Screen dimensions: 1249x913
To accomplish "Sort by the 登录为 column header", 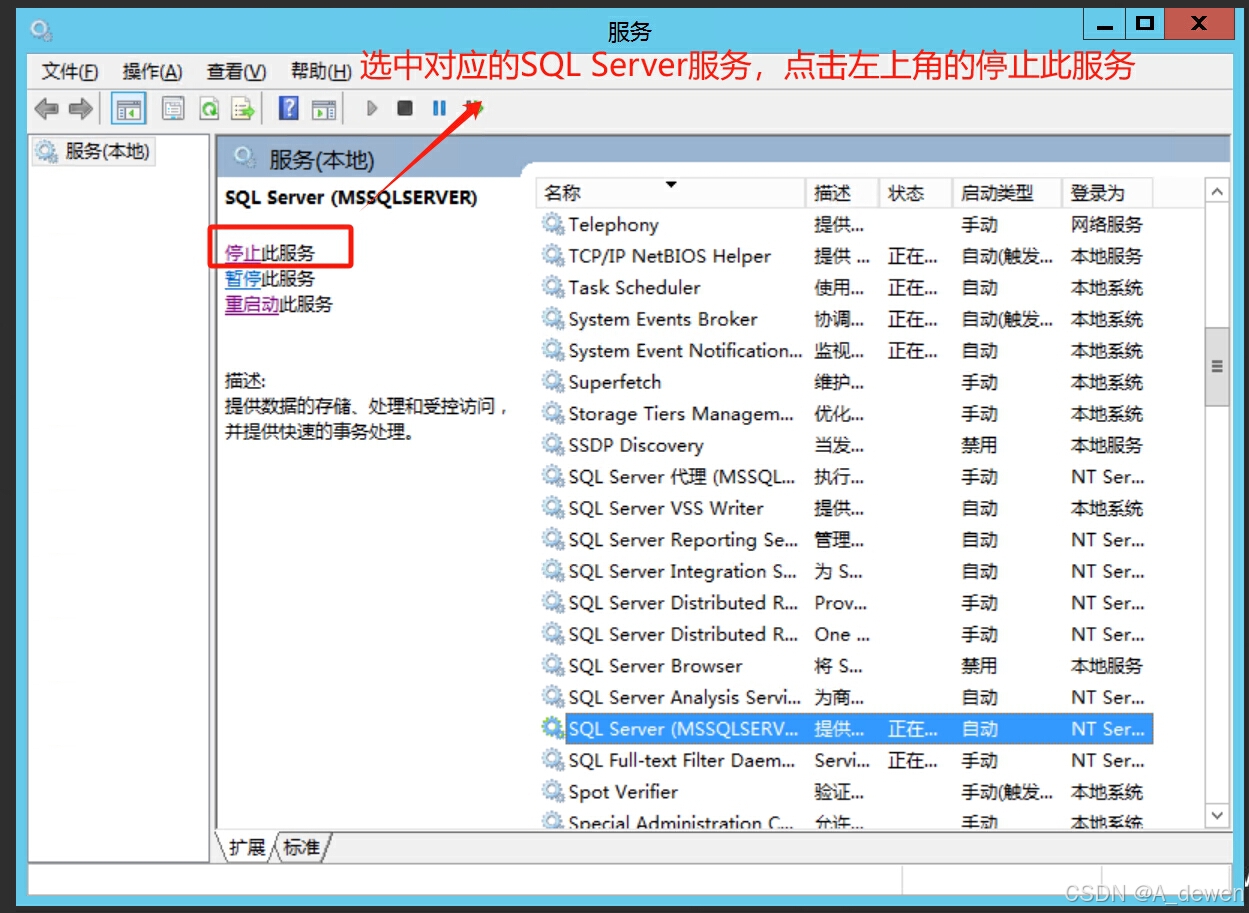I will pos(1108,193).
